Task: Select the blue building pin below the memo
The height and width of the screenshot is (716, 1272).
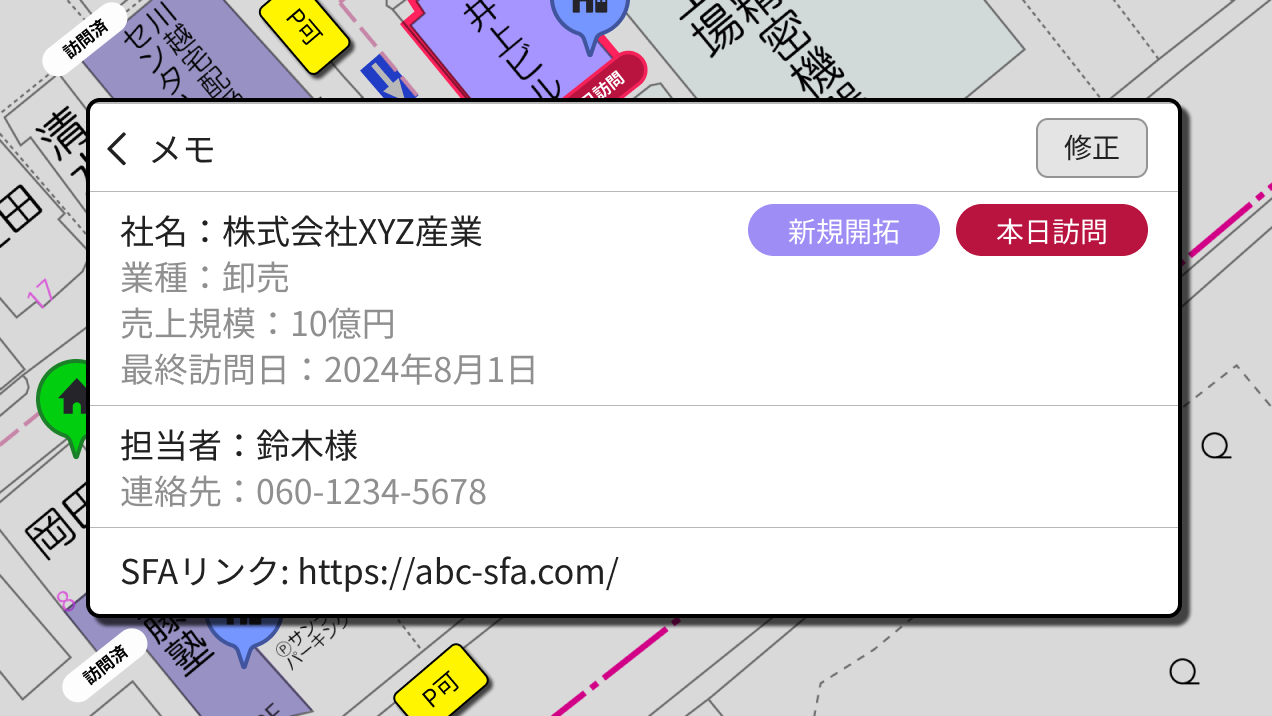Action: pyautogui.click(x=243, y=635)
